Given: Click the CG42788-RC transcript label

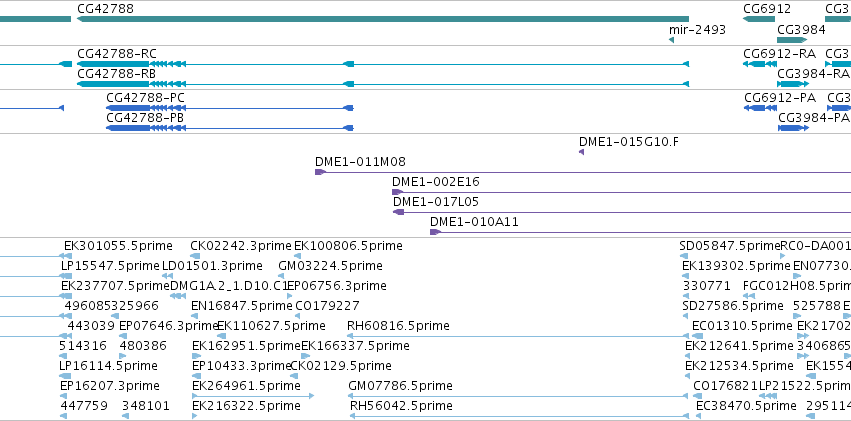Looking at the screenshot, I should pos(117,54).
